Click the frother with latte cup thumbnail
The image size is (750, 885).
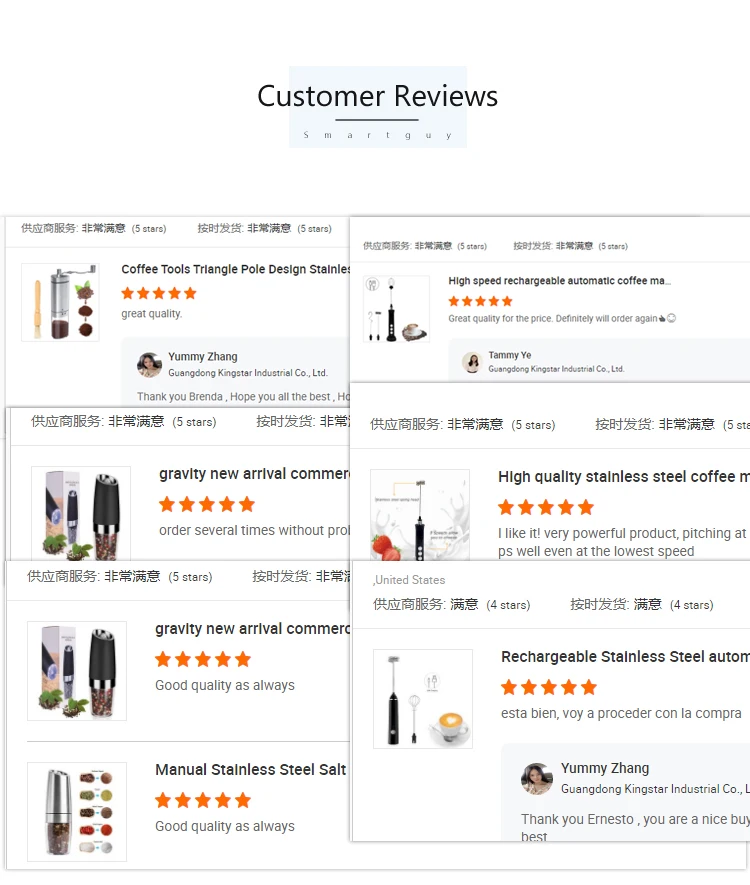(x=423, y=699)
